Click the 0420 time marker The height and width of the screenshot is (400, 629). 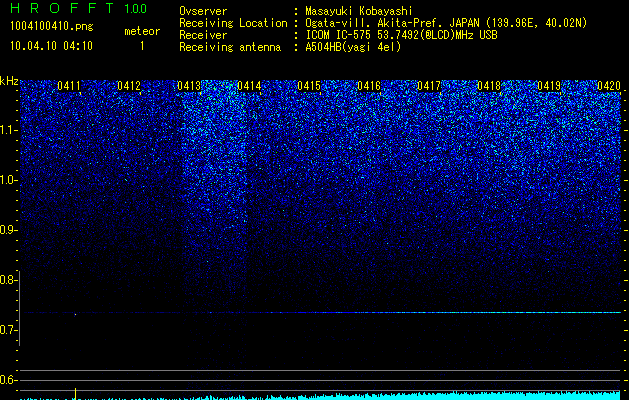point(609,86)
